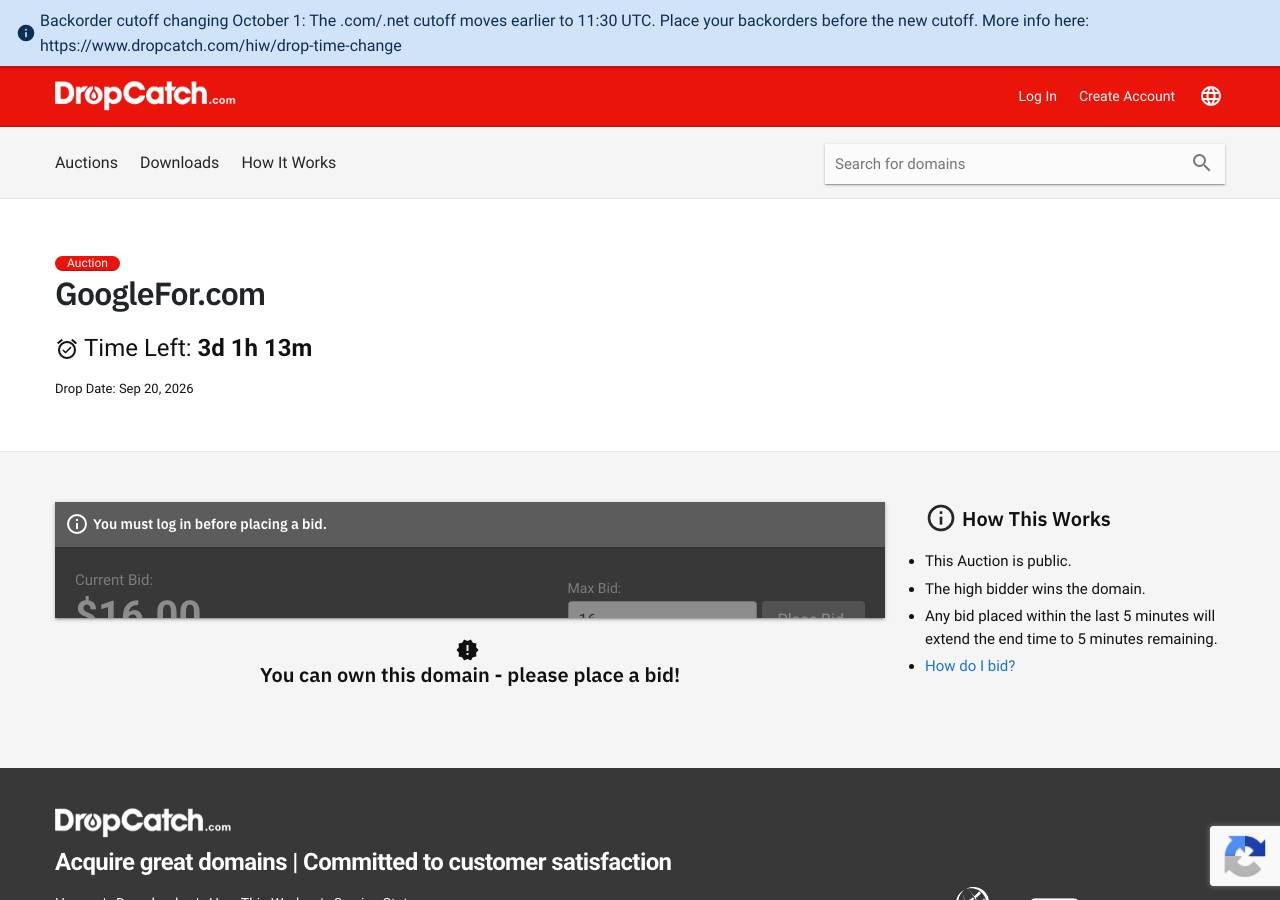Click the 'Any bid placed within the last 5 minutes' bullet
The height and width of the screenshot is (900, 1280).
[1071, 627]
